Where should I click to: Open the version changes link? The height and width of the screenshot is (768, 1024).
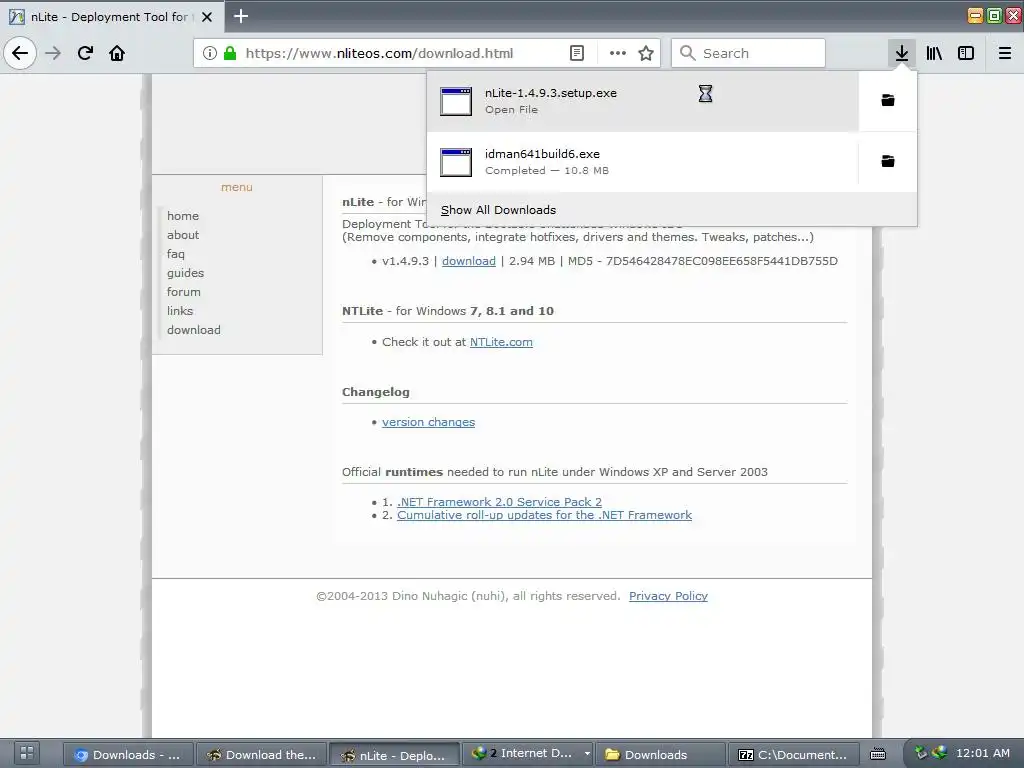tap(428, 422)
